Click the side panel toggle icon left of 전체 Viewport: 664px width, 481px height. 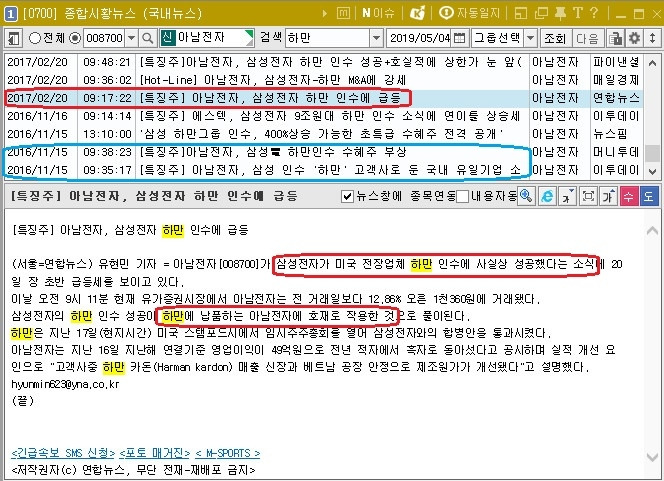(14, 39)
